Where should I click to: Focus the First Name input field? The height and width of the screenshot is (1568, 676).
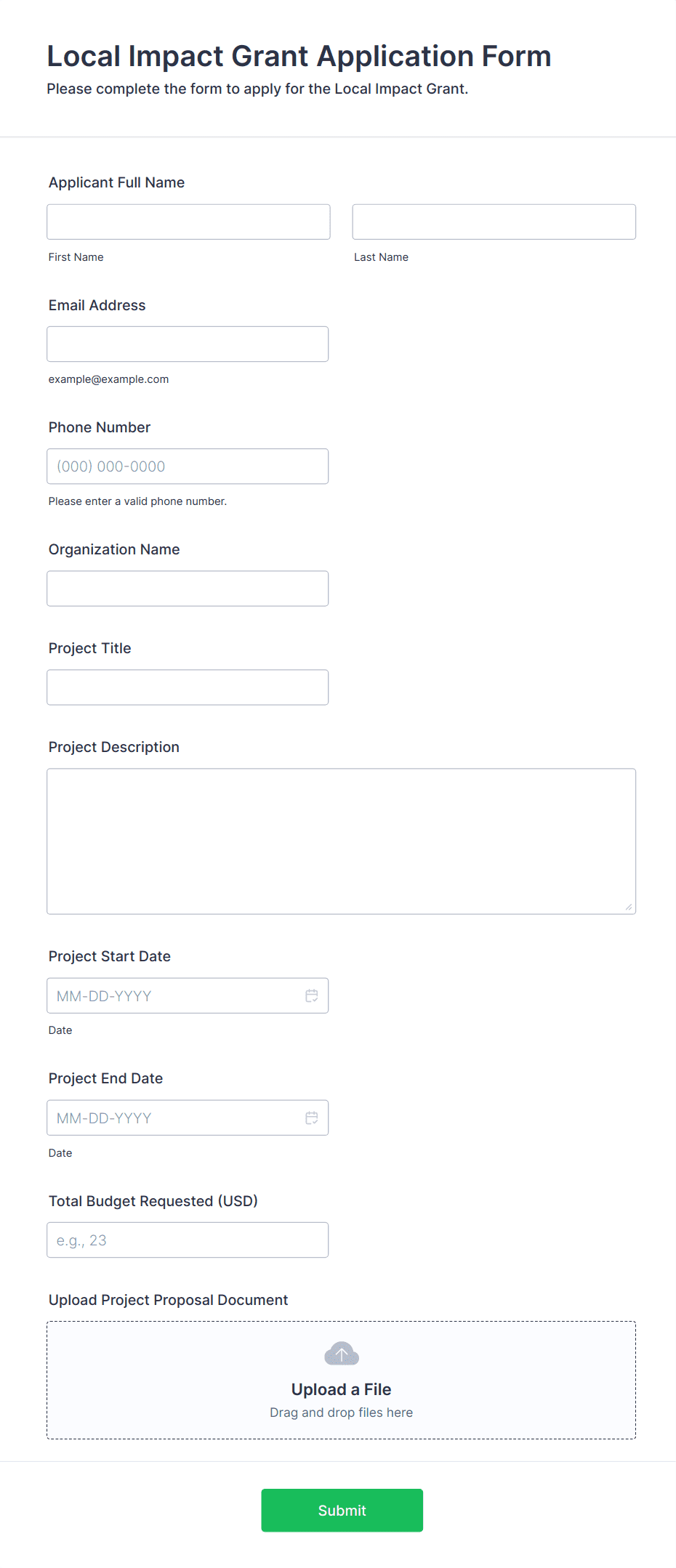coord(188,222)
